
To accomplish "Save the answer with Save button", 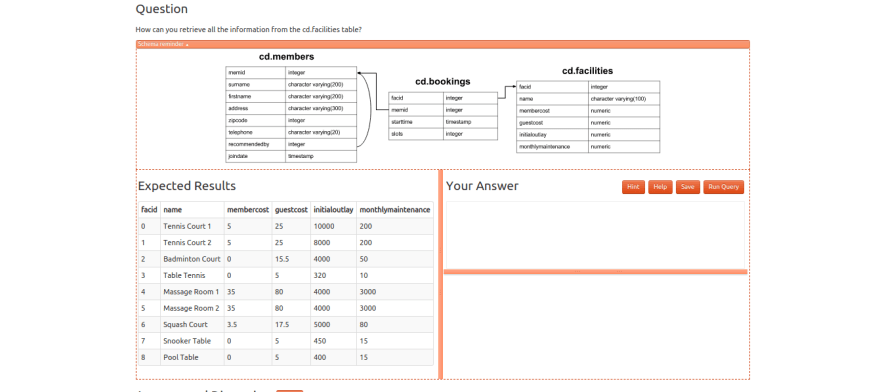I will [x=688, y=187].
